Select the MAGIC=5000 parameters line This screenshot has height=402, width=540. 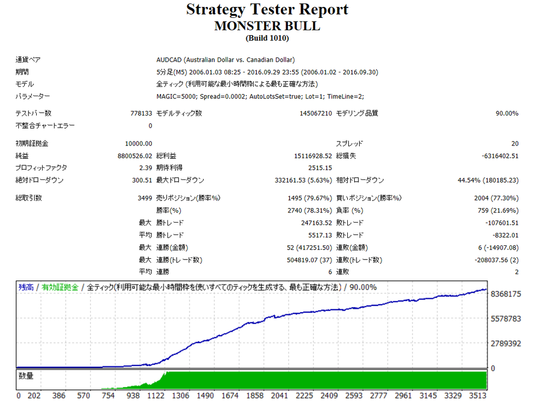260,96
